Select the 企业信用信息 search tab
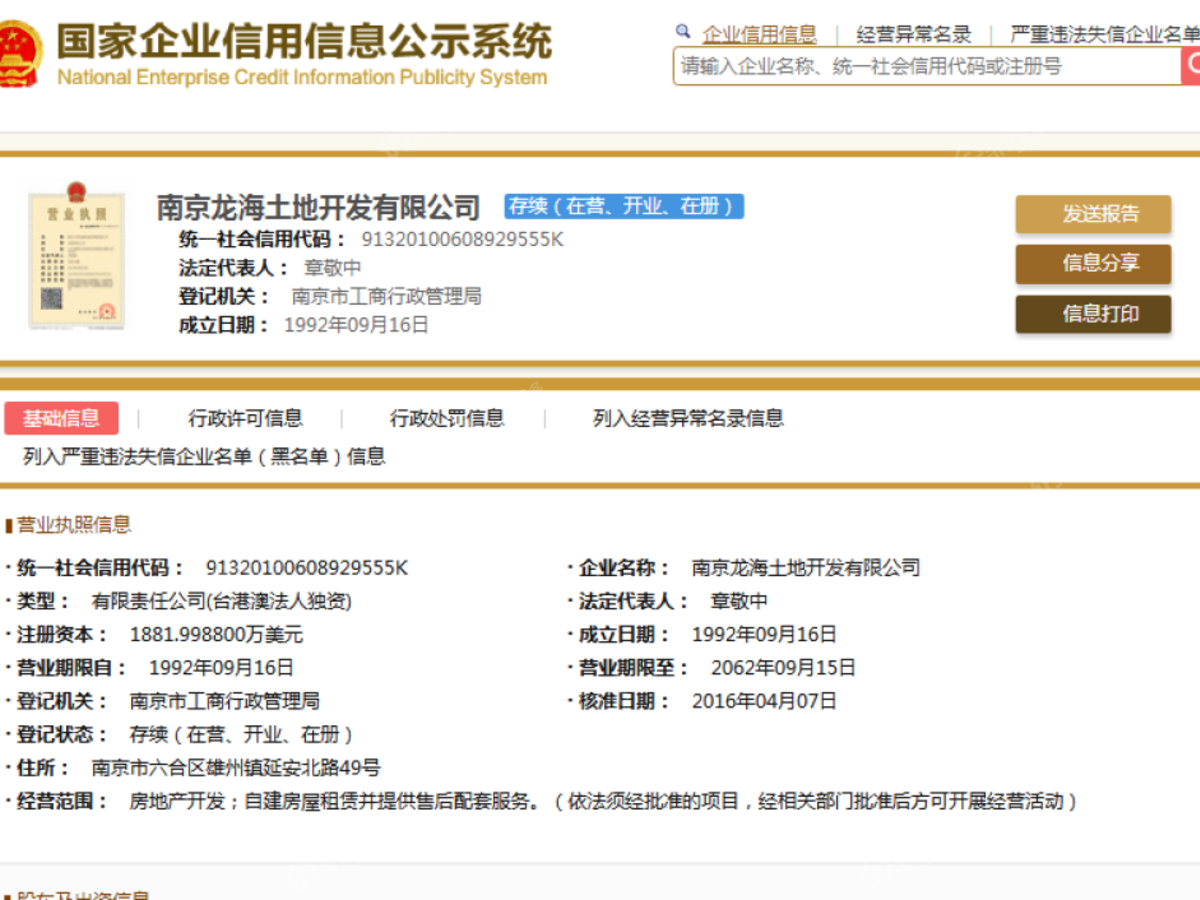The image size is (1200, 900). tap(760, 34)
